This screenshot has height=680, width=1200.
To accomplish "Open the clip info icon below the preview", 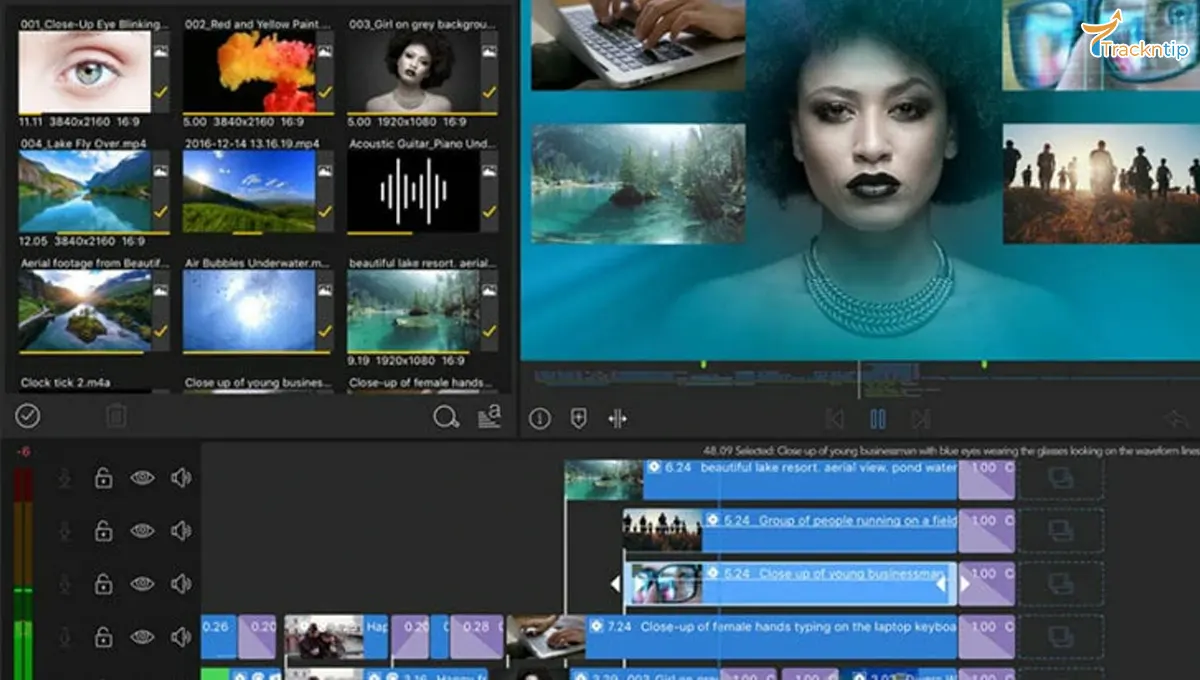I will (540, 420).
